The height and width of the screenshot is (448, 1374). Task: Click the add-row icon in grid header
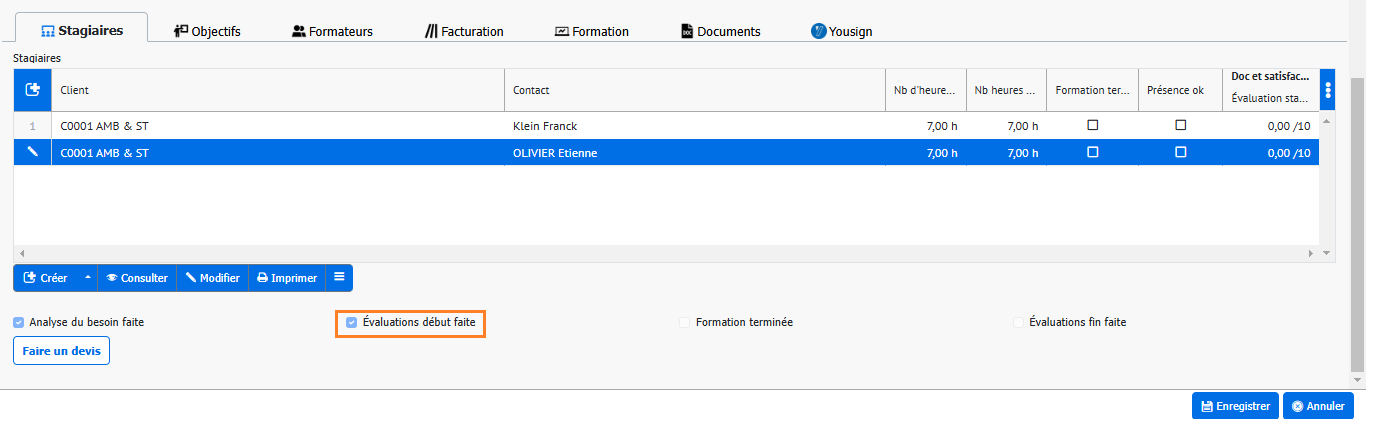coord(32,90)
